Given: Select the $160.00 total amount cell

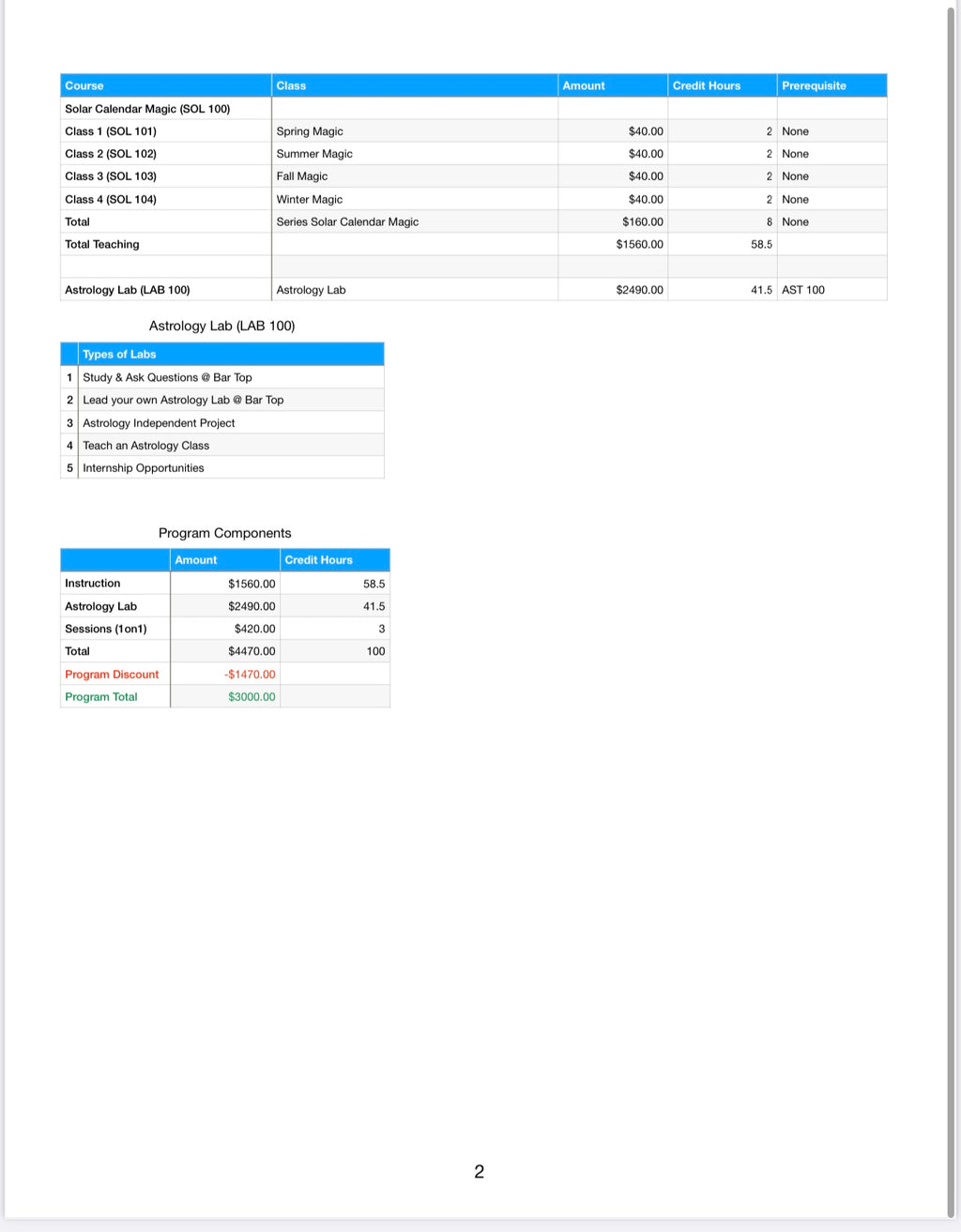Looking at the screenshot, I should (642, 221).
